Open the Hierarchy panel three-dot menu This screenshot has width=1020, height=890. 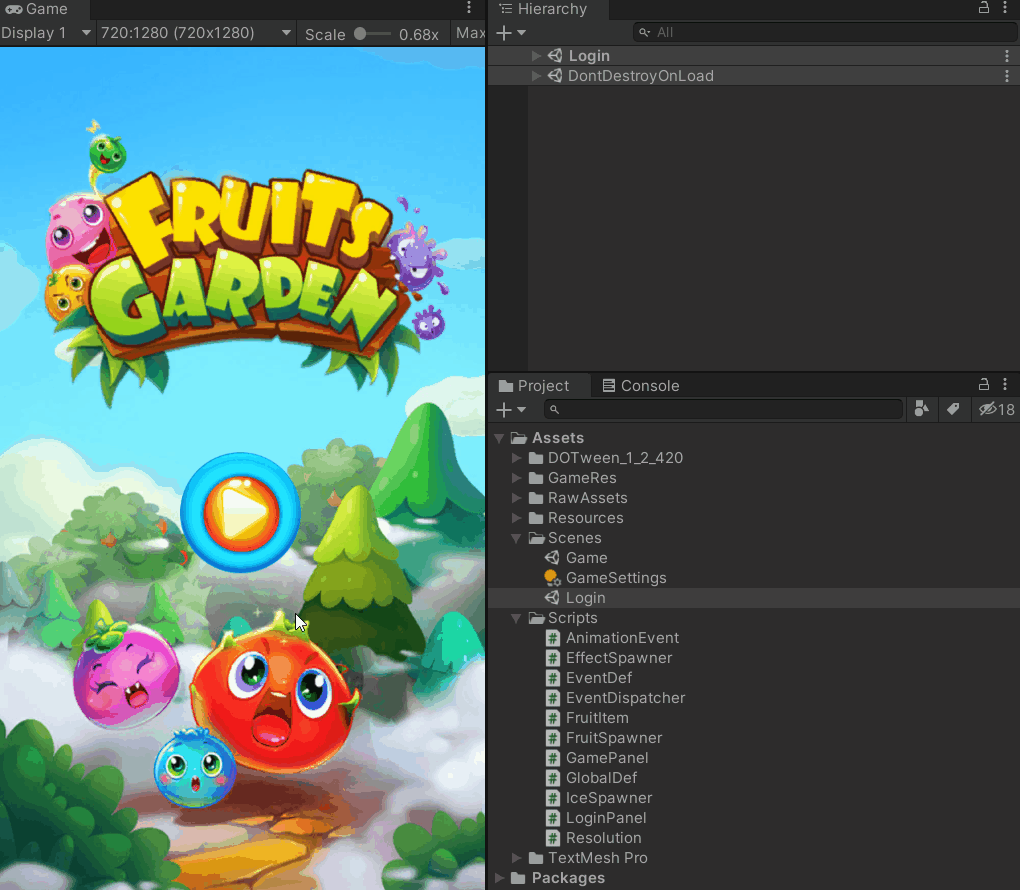click(1005, 8)
